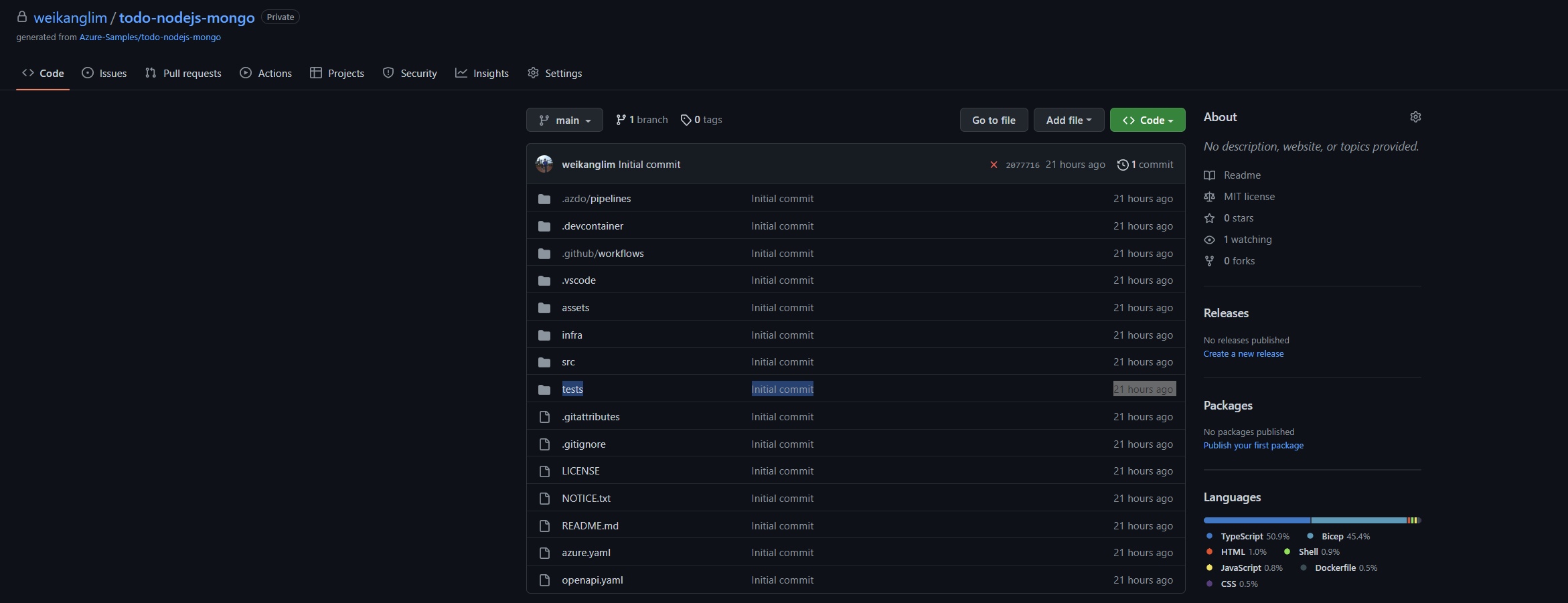Expand the green Code dropdown
The height and width of the screenshot is (603, 1568).
[x=1147, y=120]
